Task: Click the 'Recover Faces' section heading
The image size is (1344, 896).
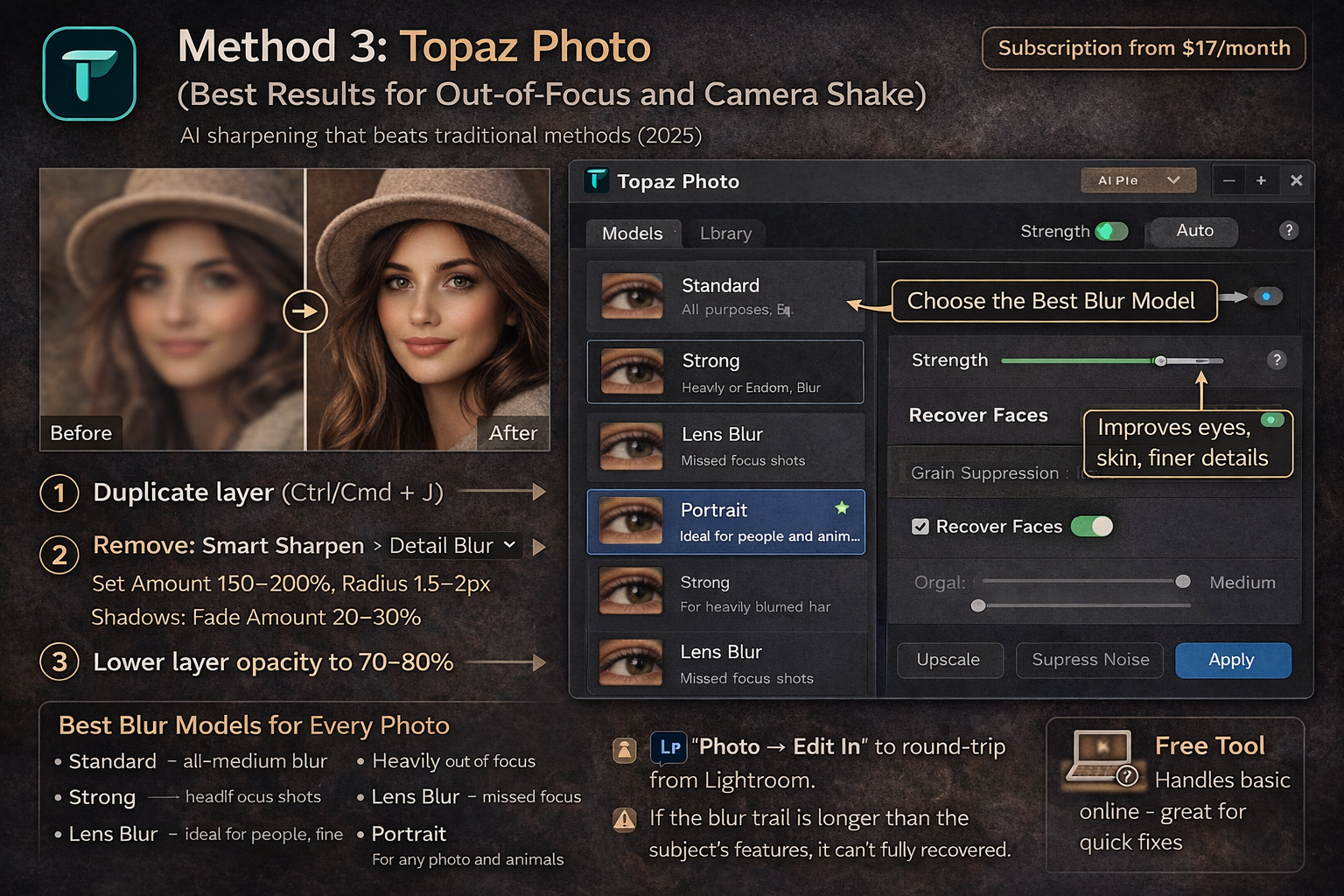Action: click(x=978, y=416)
